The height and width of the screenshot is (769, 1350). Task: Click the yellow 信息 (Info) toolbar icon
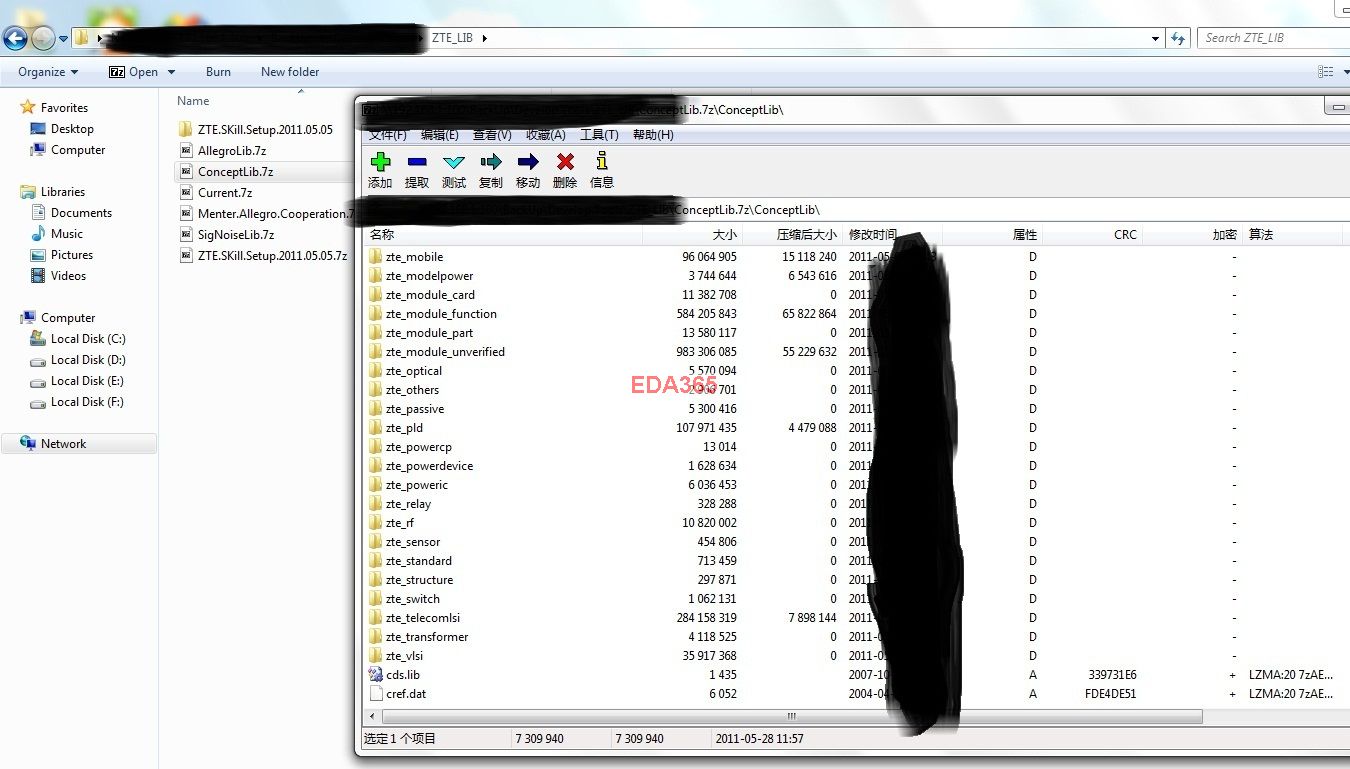pos(602,161)
